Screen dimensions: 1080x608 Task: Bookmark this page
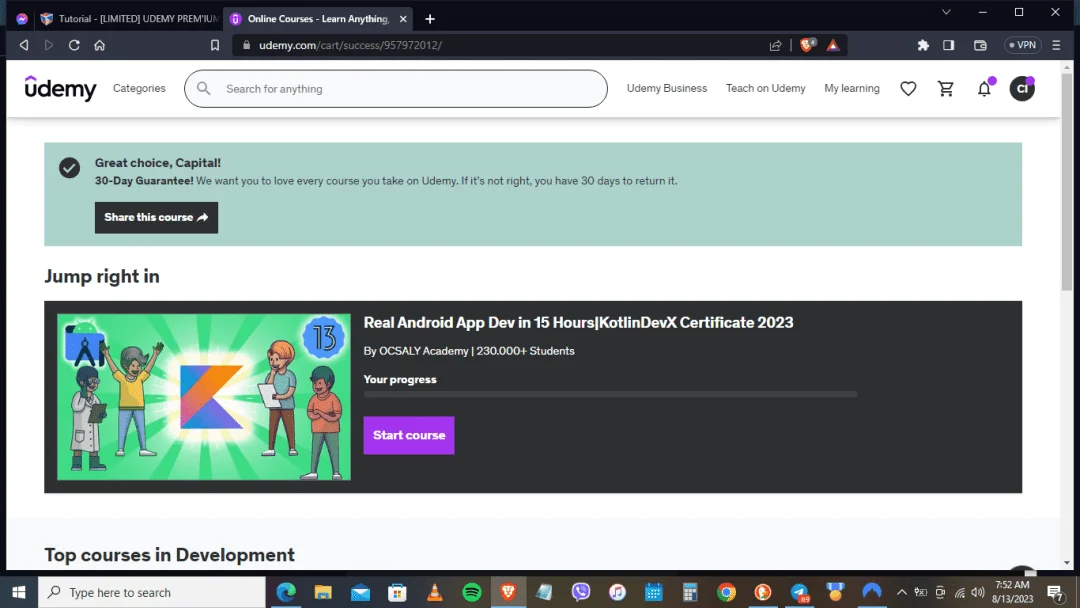(215, 45)
